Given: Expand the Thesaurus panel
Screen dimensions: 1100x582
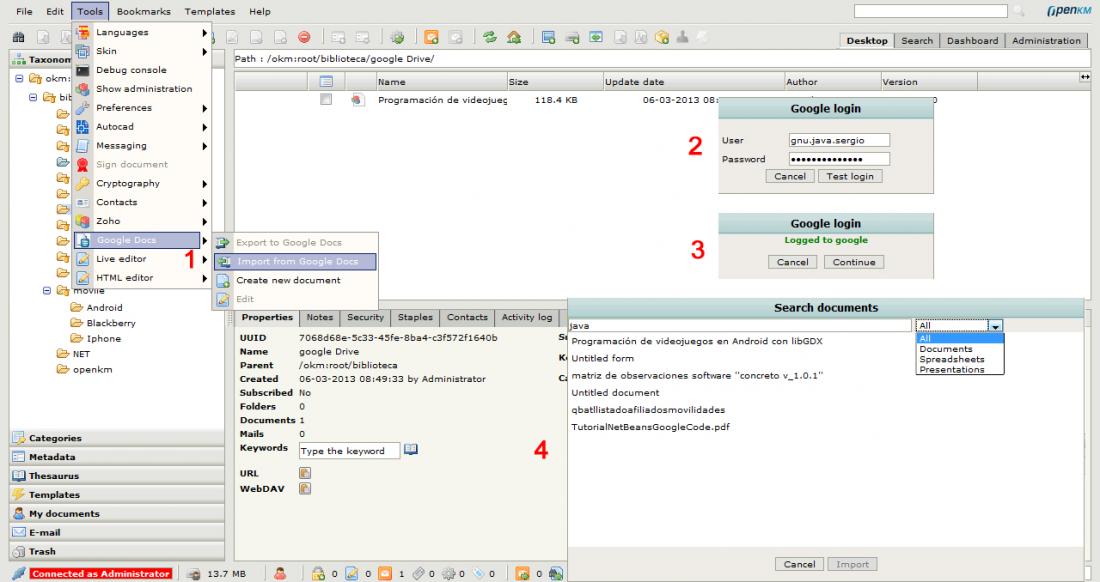Looking at the screenshot, I should pyautogui.click(x=117, y=475).
